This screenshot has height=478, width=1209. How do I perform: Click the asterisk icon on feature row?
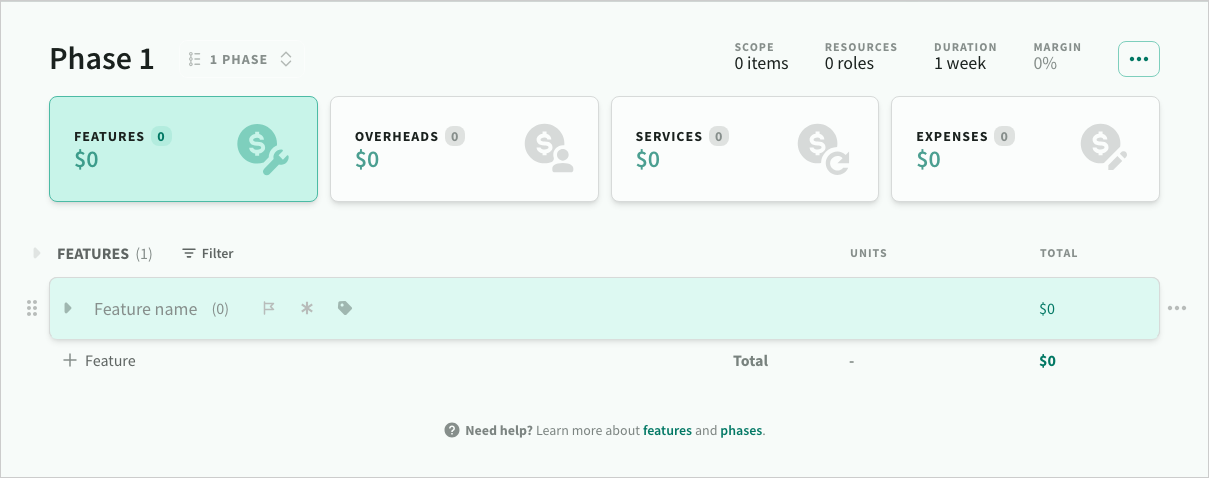(307, 309)
